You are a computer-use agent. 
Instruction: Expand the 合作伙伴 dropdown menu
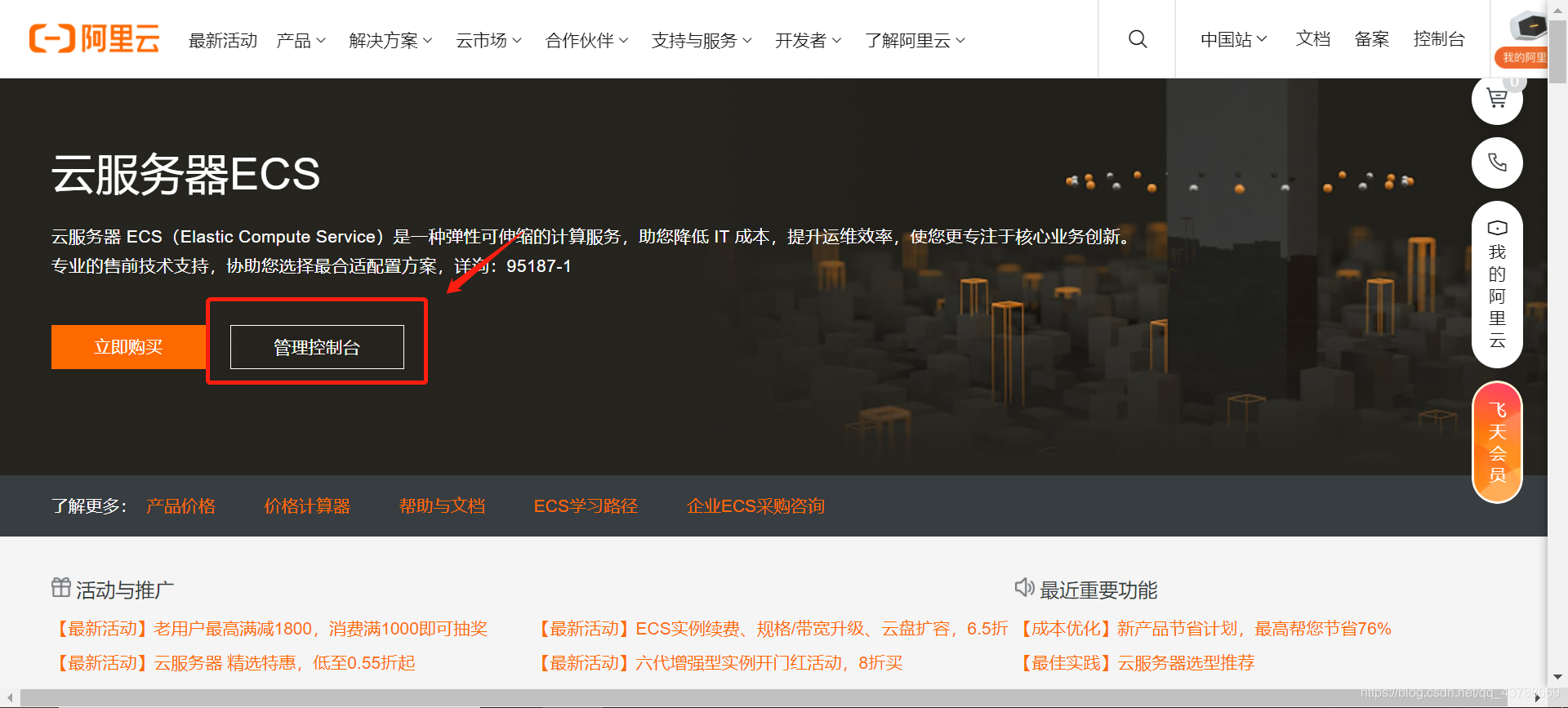pos(586,40)
